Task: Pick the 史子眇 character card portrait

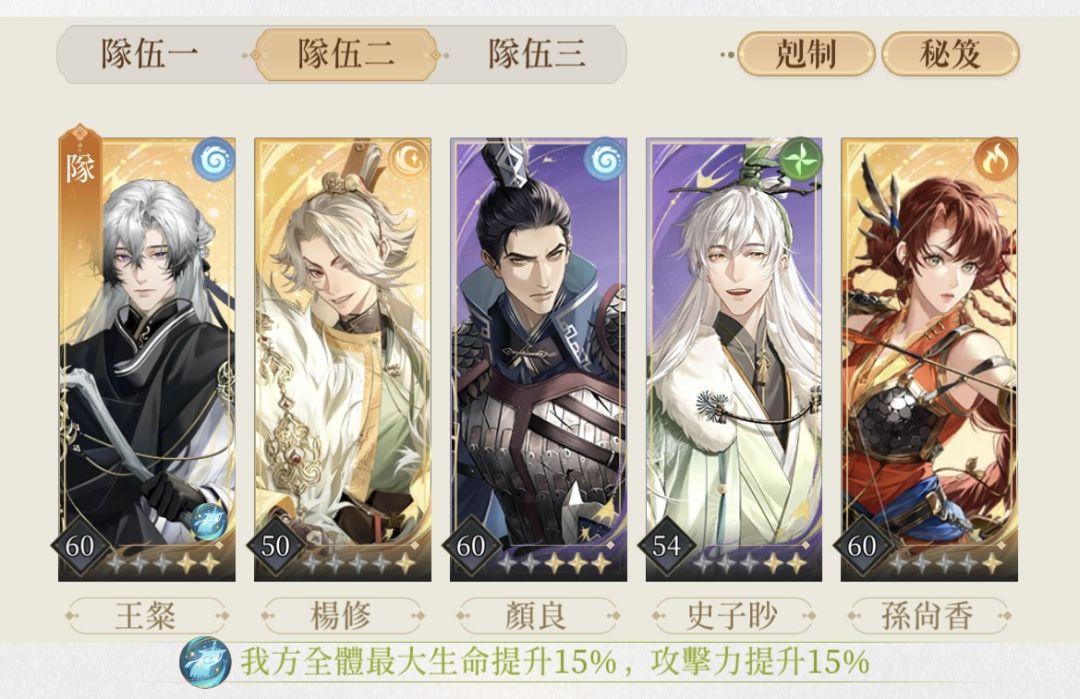Action: (734, 359)
